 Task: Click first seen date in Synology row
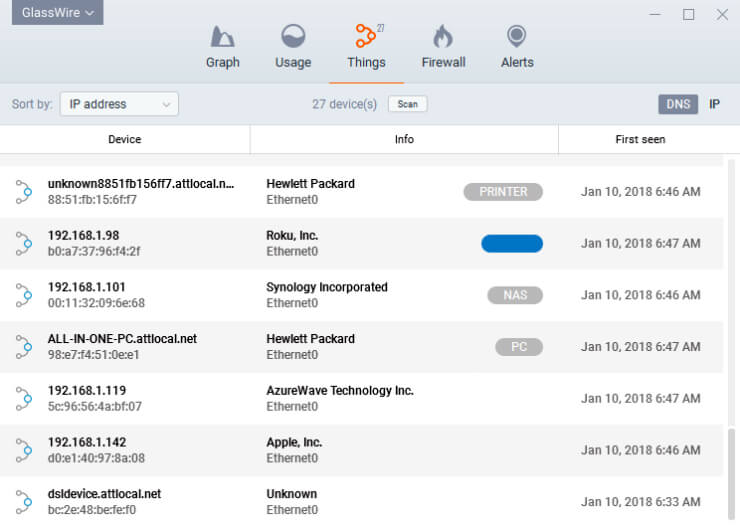pyautogui.click(x=640, y=295)
